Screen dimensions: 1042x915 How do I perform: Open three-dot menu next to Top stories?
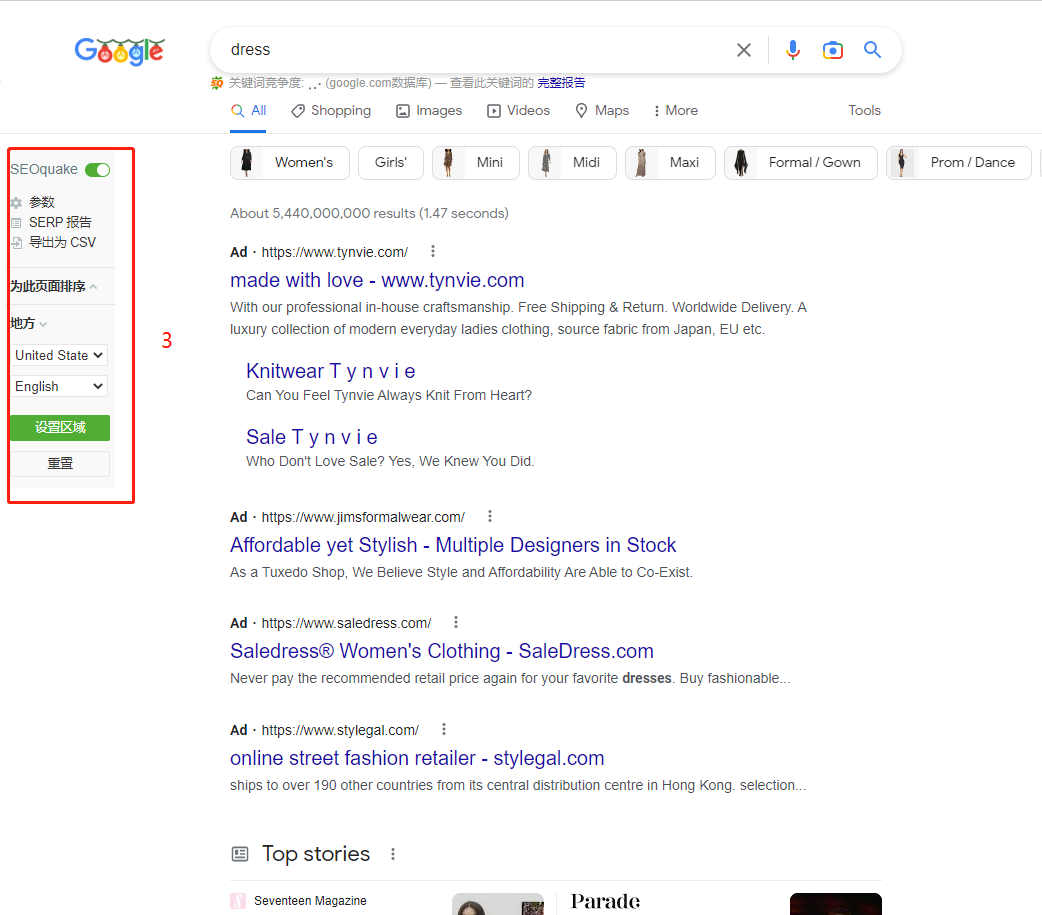click(393, 854)
